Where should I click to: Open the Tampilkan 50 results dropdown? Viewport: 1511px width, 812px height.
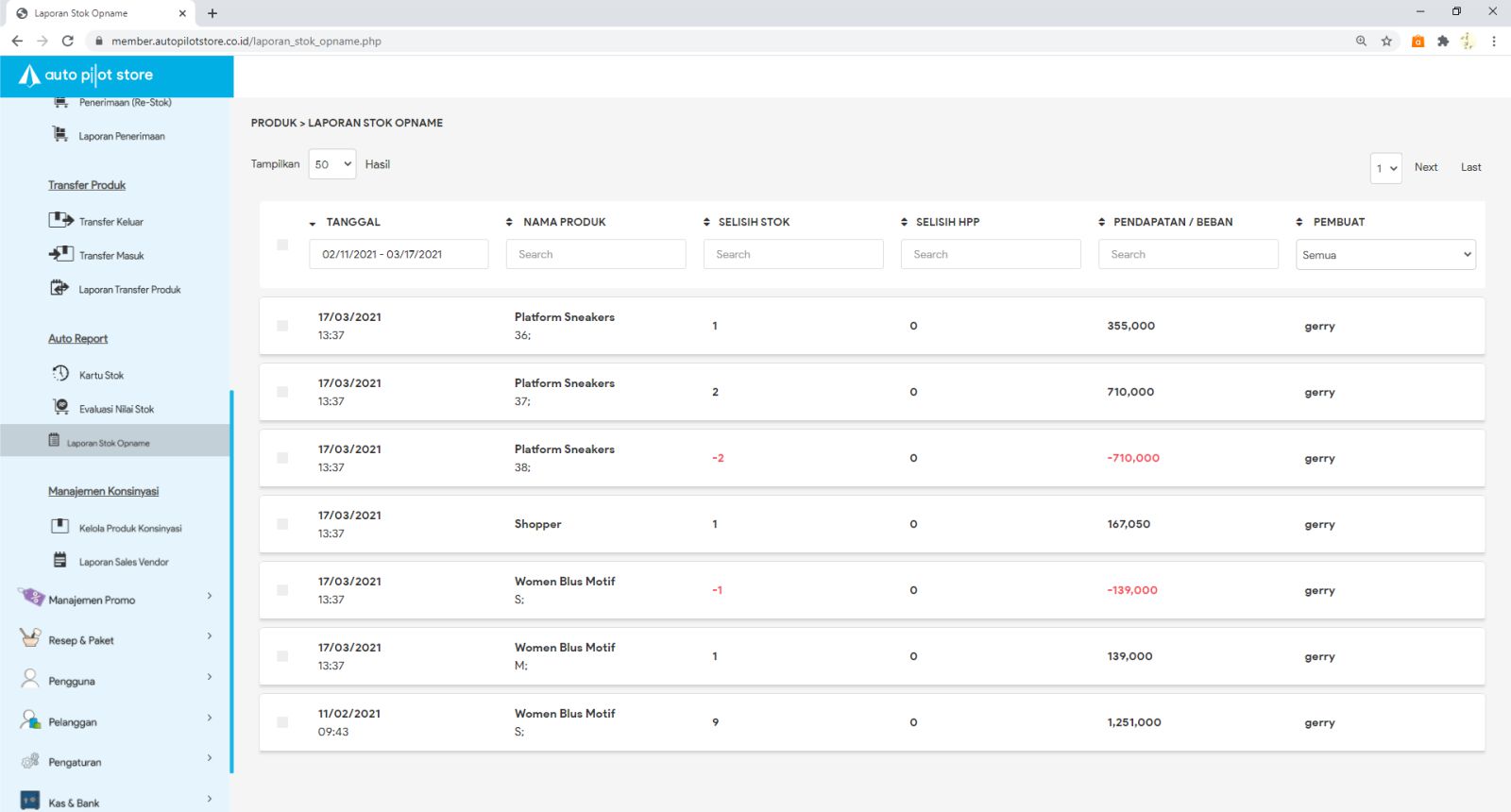point(331,164)
